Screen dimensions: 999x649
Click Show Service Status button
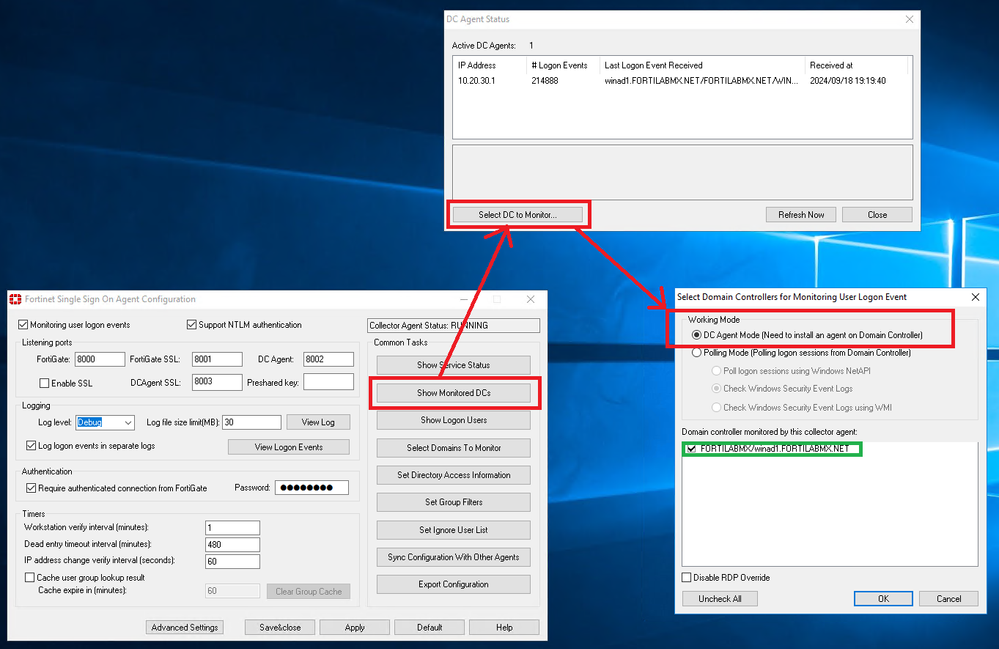pyautogui.click(x=454, y=366)
